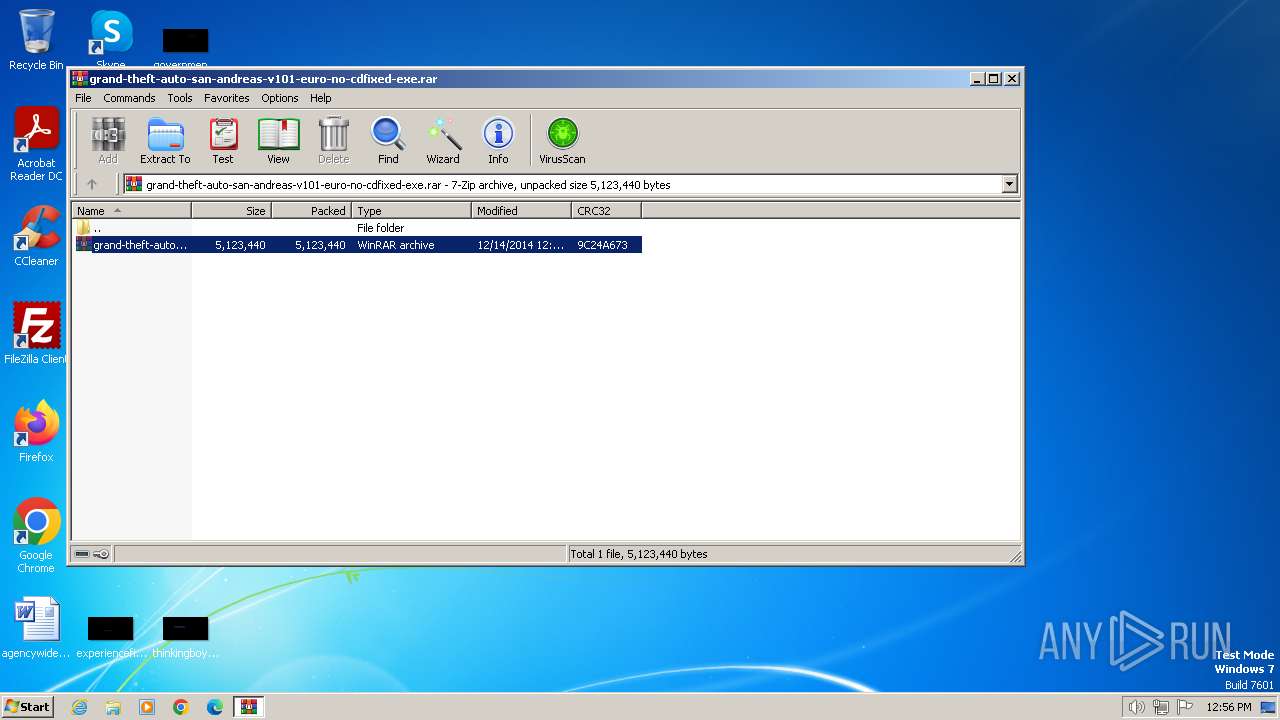
Task: Show archive Info
Action: click(x=498, y=140)
